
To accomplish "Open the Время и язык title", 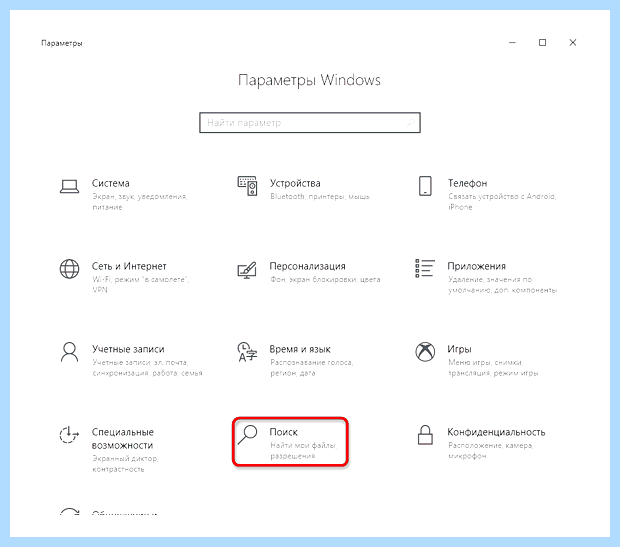I will point(300,349).
